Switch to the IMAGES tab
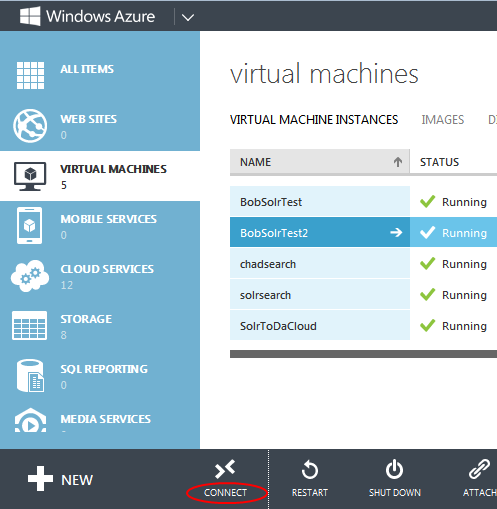Screen dimensions: 497x509 point(443,120)
